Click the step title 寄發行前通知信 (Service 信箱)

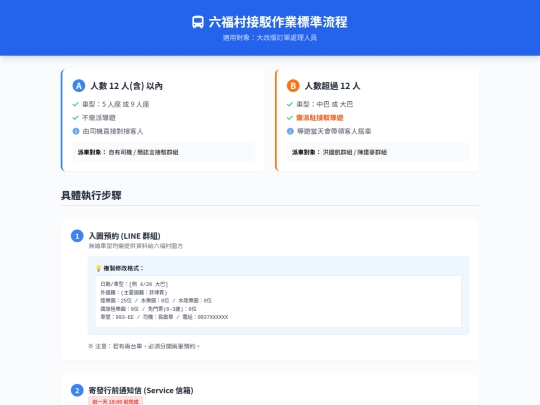tap(141, 391)
